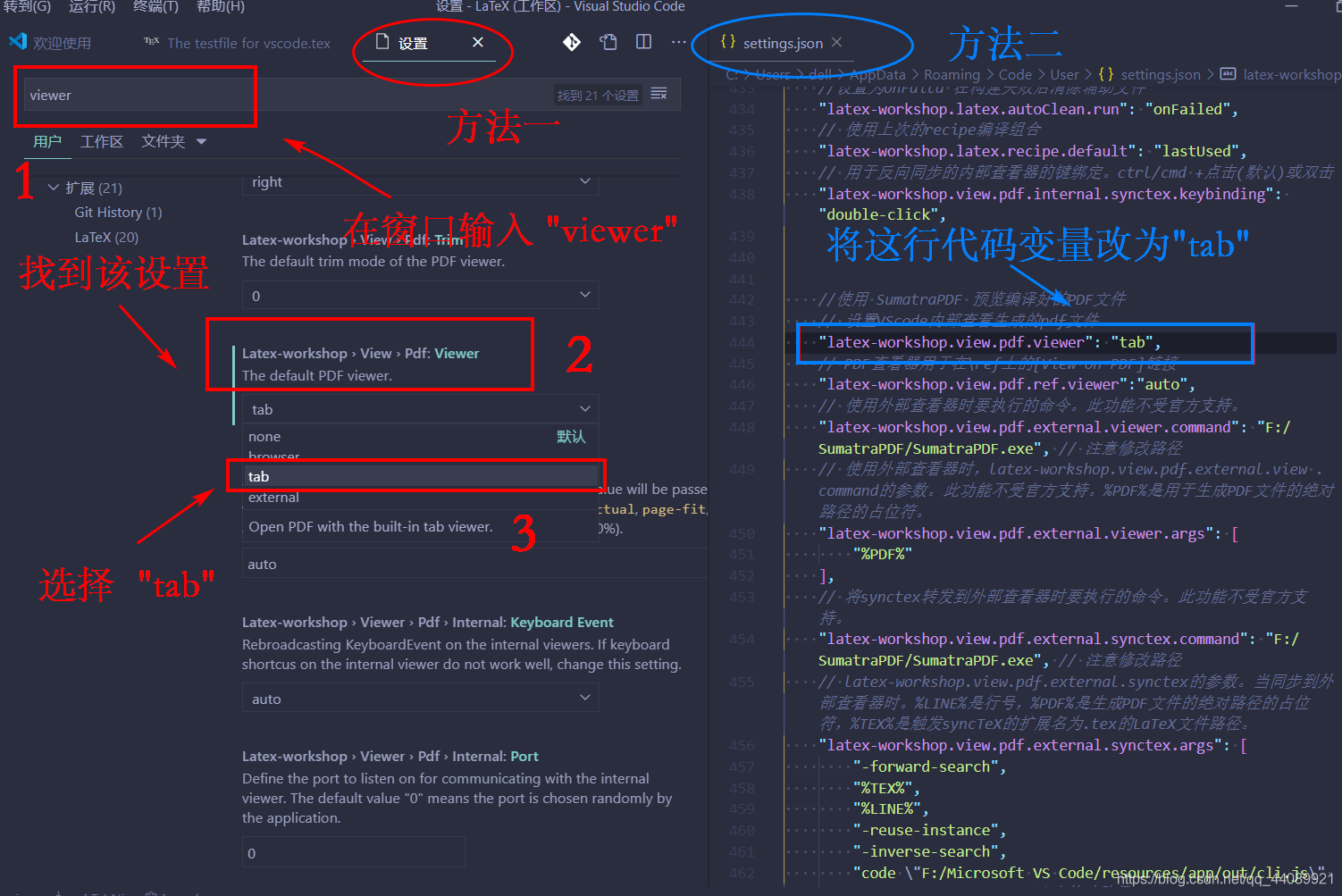Switch to the 欢迎使用 tab

pos(62,43)
